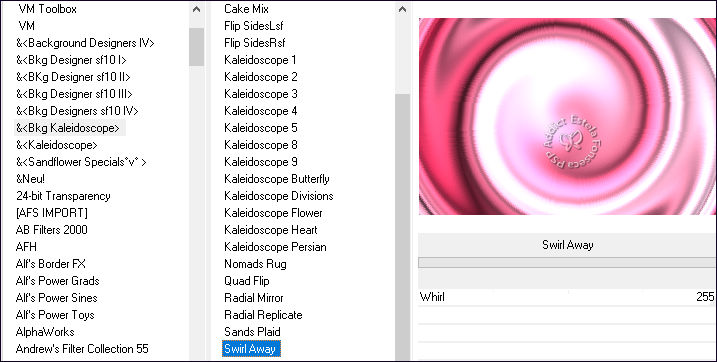The height and width of the screenshot is (362, 717).
Task: Pick the Radial Mirror filter
Action: [254, 298]
